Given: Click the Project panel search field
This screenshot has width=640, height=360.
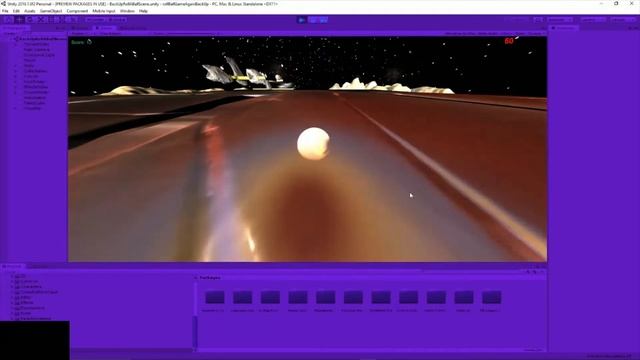Looking at the screenshot, I should coord(473,271).
